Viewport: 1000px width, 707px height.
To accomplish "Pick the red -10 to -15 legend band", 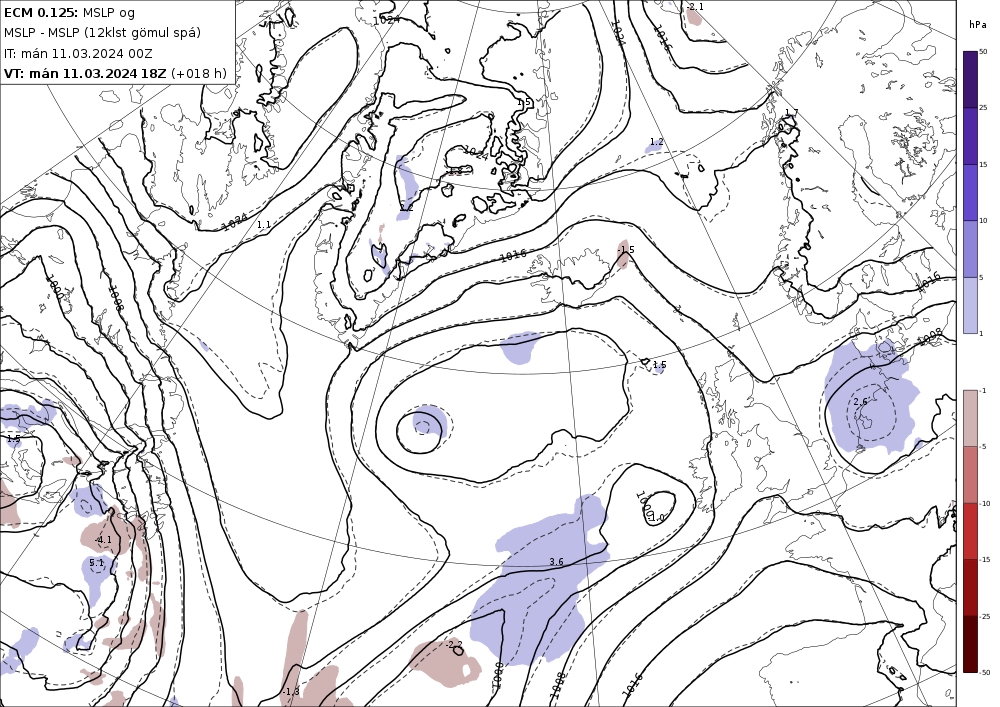I will pos(970,531).
